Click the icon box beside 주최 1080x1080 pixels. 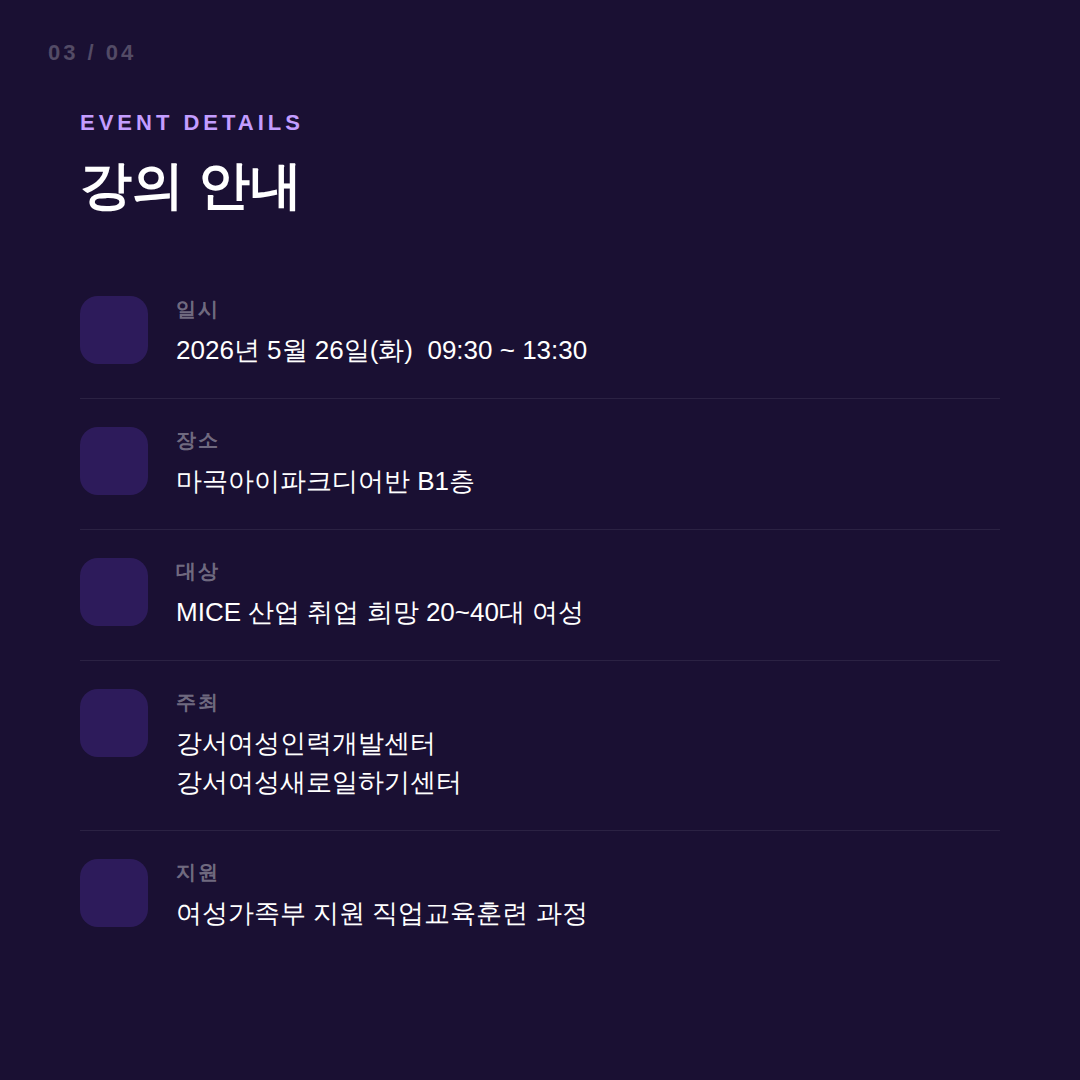tap(114, 723)
